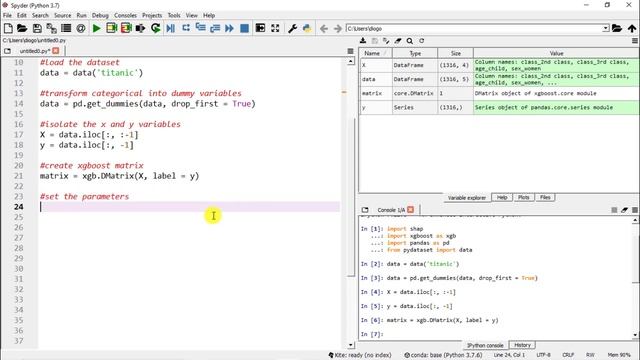Click the Save all files icon
This screenshot has width=640, height=360.
pos(51,28)
